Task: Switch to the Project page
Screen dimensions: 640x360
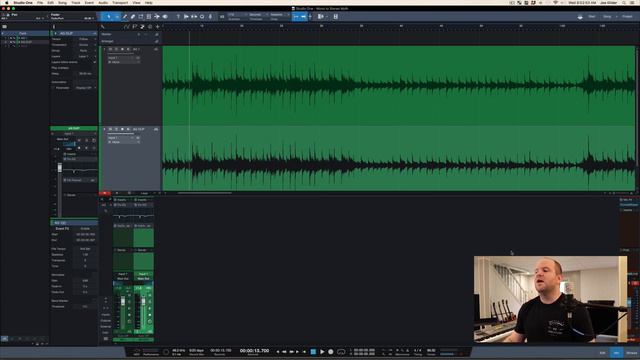Action: 627,17
